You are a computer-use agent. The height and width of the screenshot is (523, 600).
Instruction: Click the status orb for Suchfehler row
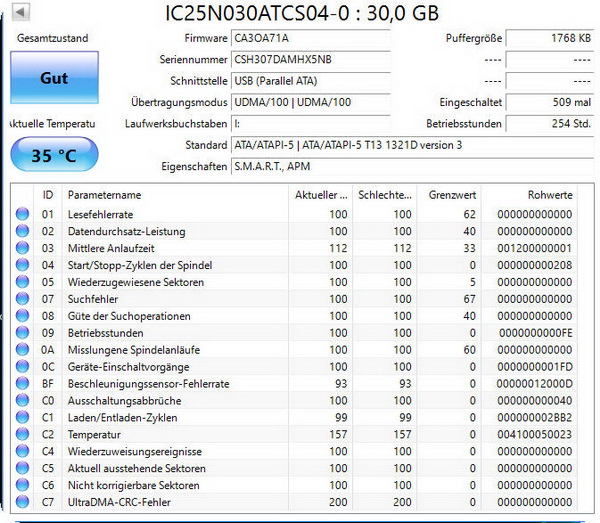pos(22,299)
